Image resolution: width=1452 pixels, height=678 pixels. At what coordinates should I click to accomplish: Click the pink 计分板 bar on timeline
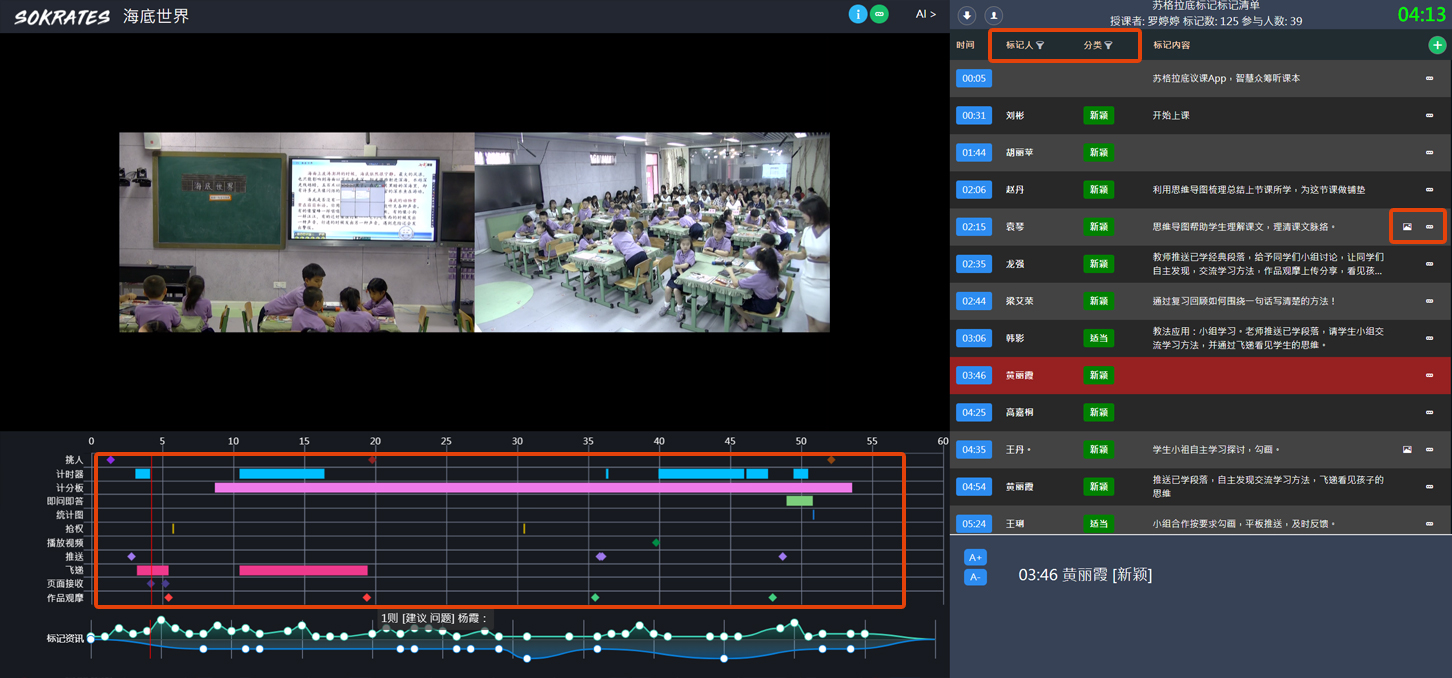click(x=533, y=488)
